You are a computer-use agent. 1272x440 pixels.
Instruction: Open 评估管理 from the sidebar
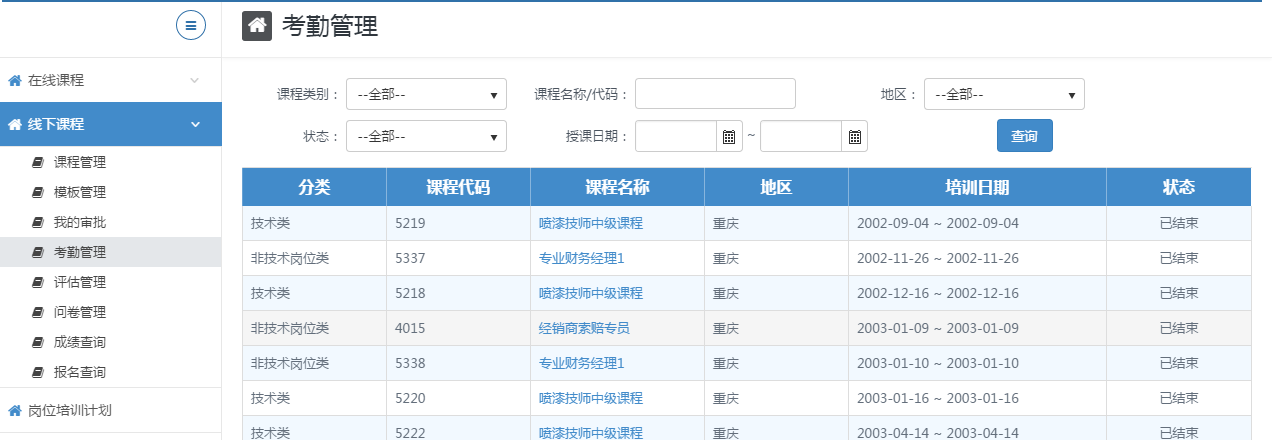pos(80,282)
